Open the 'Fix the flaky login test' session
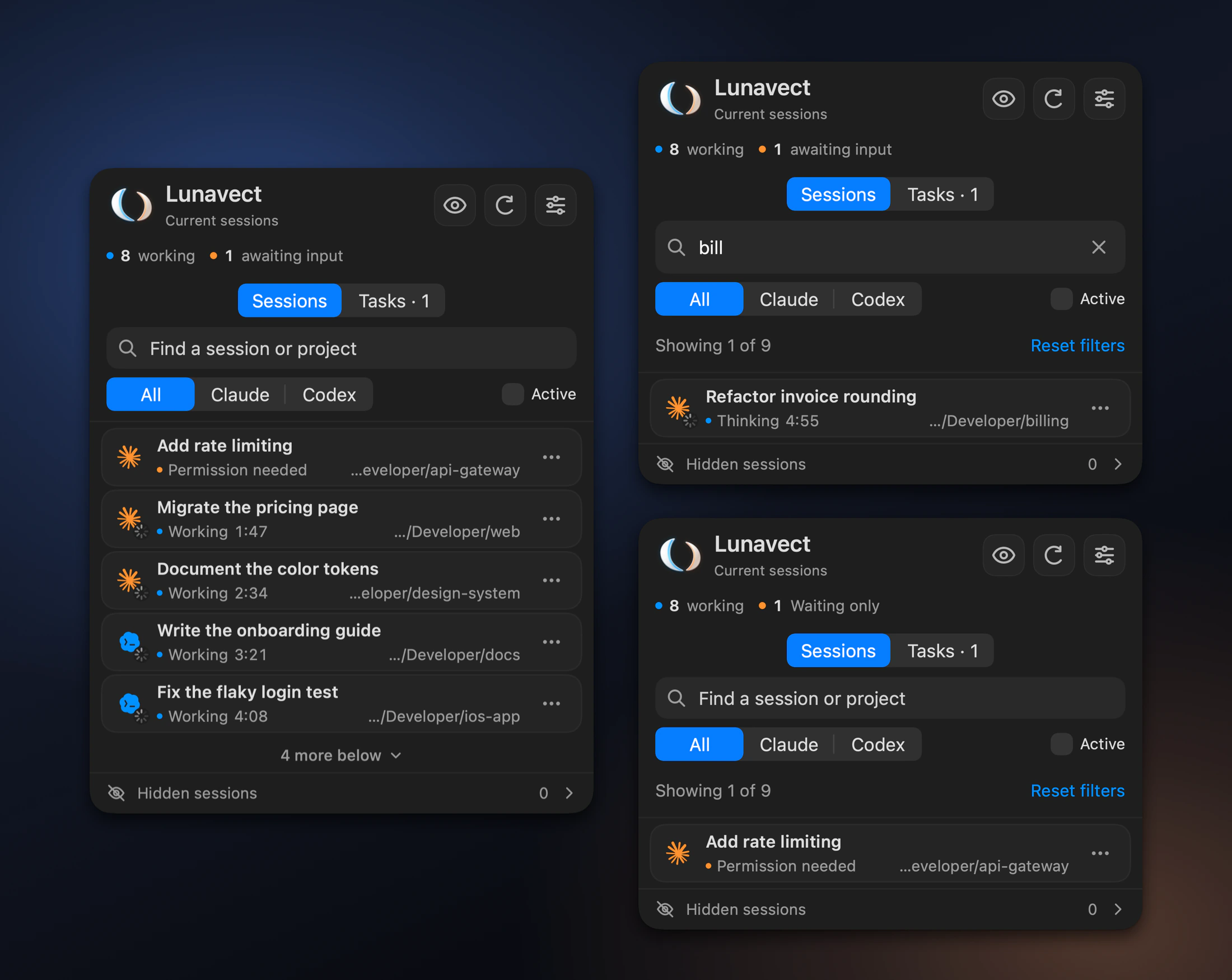The image size is (1232, 980). pos(341,704)
